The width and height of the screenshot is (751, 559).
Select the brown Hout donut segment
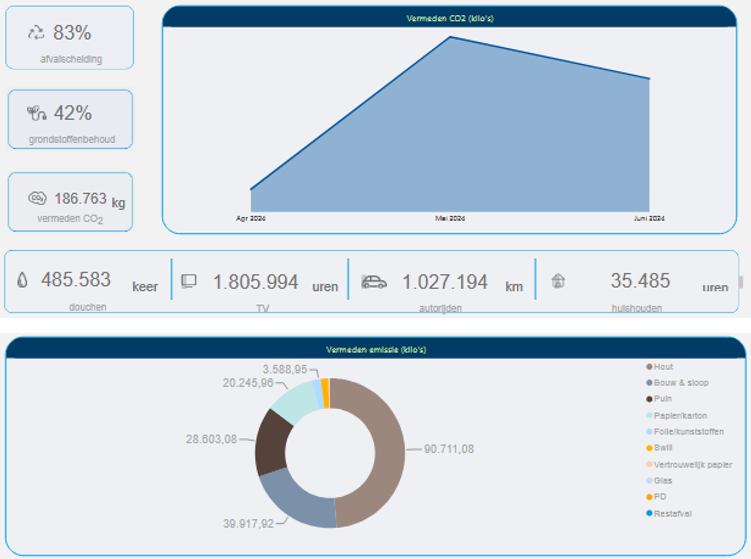tap(382, 450)
